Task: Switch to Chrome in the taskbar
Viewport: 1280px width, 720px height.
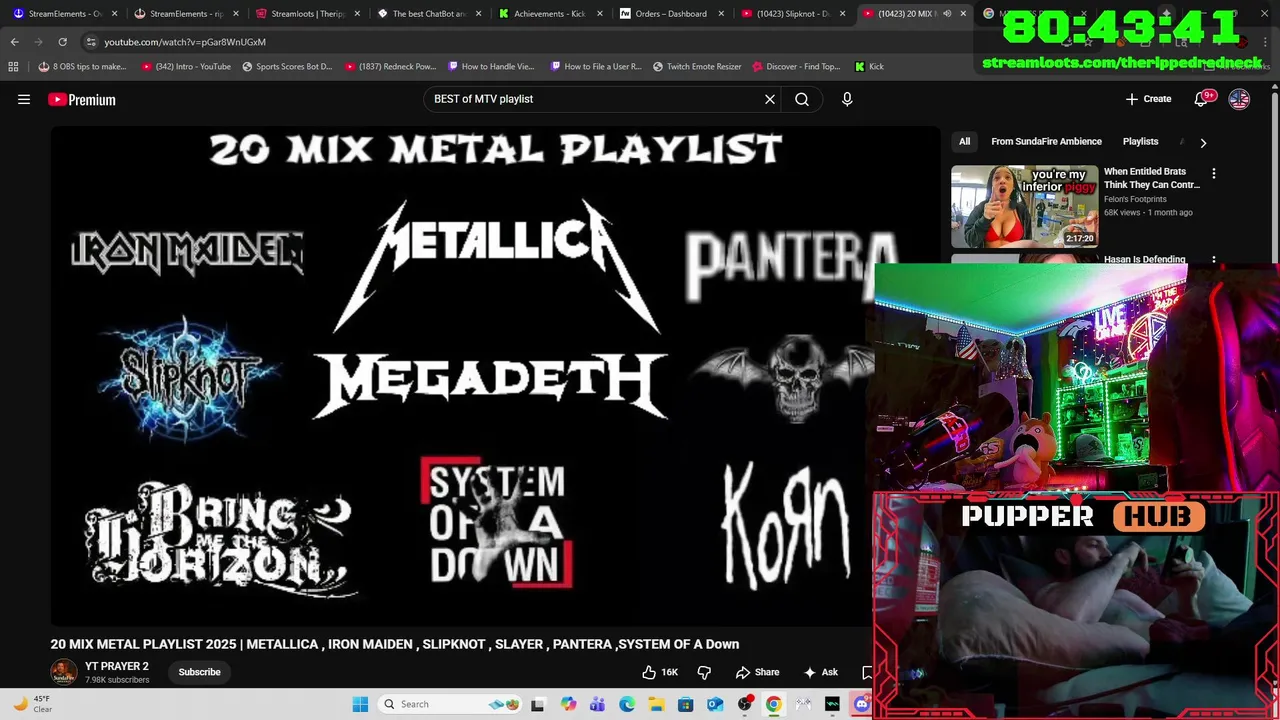Action: 773,704
